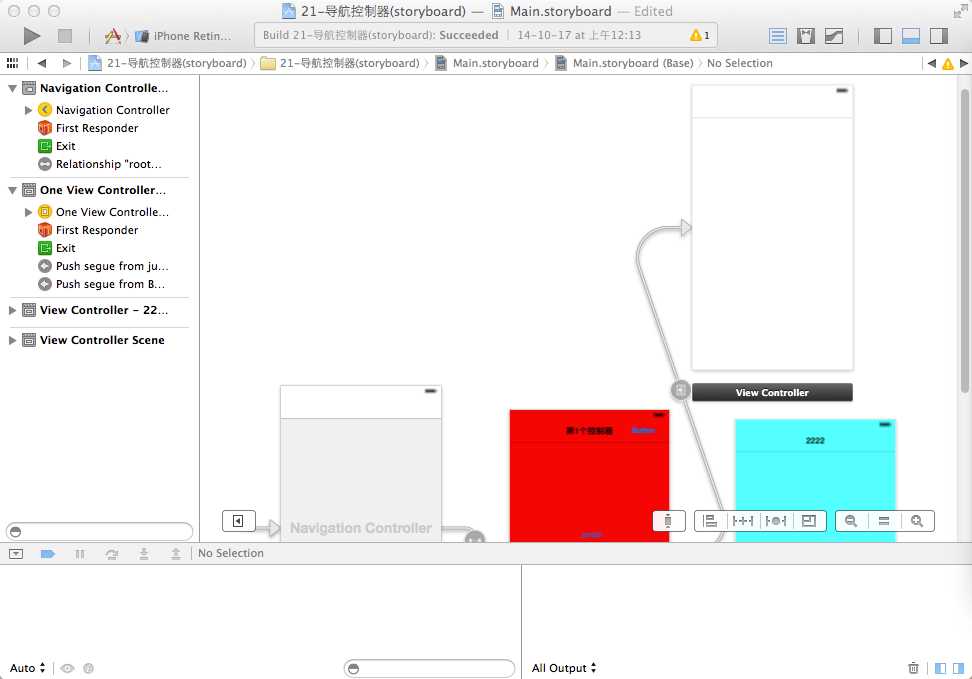Screen dimensions: 972x679
Task: Open the All Output dropdown
Action: click(563, 668)
